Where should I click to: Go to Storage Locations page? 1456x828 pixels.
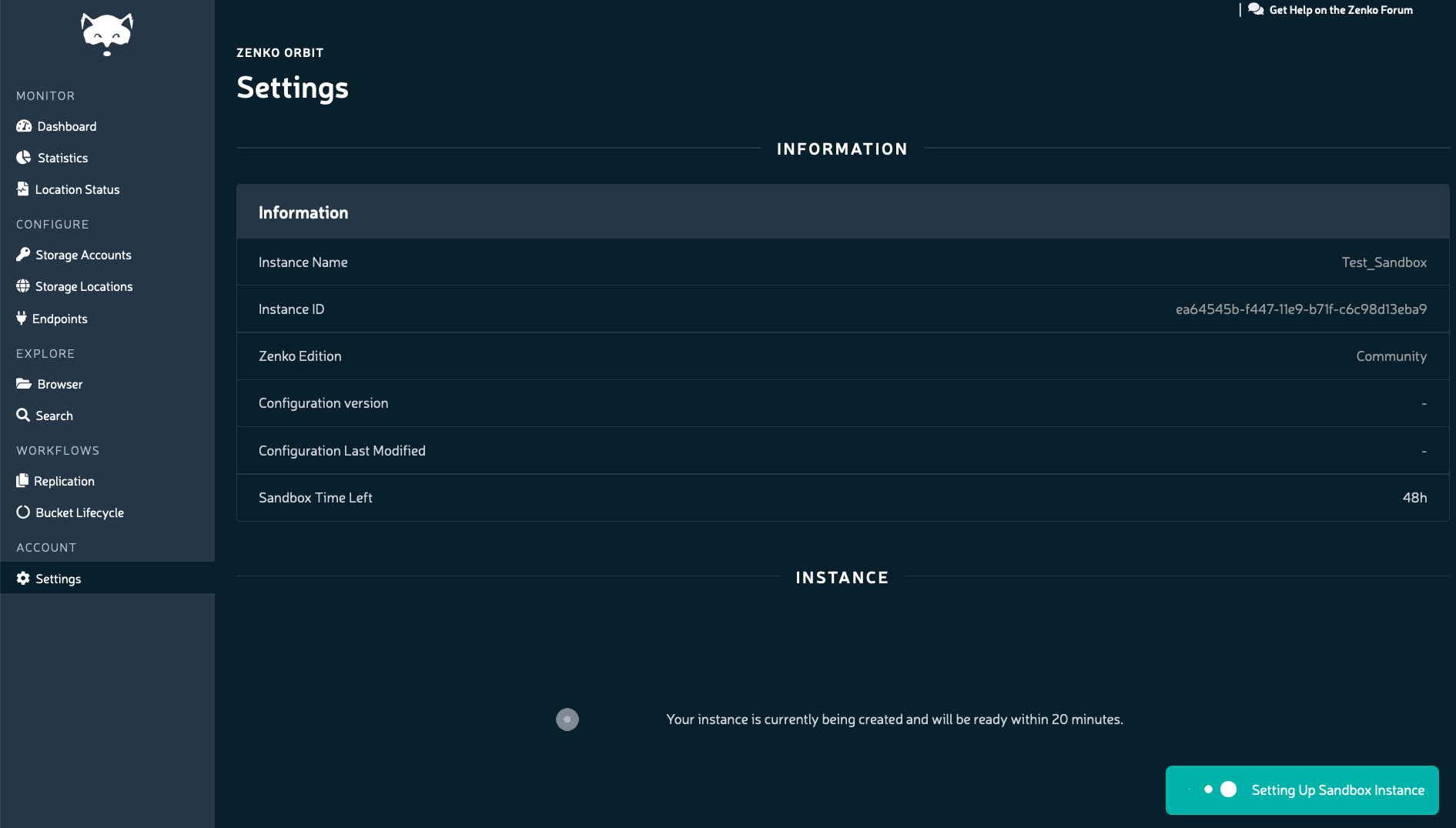click(x=83, y=286)
